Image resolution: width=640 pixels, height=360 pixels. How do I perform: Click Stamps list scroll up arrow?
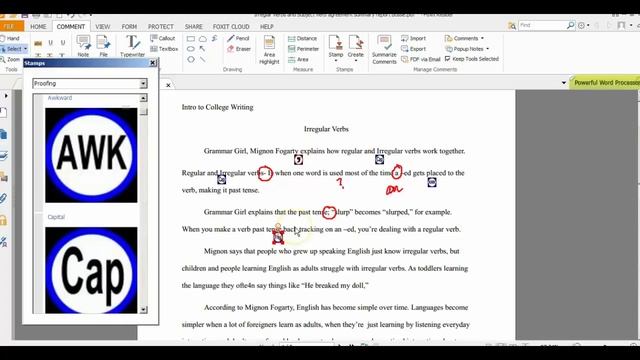point(143,98)
